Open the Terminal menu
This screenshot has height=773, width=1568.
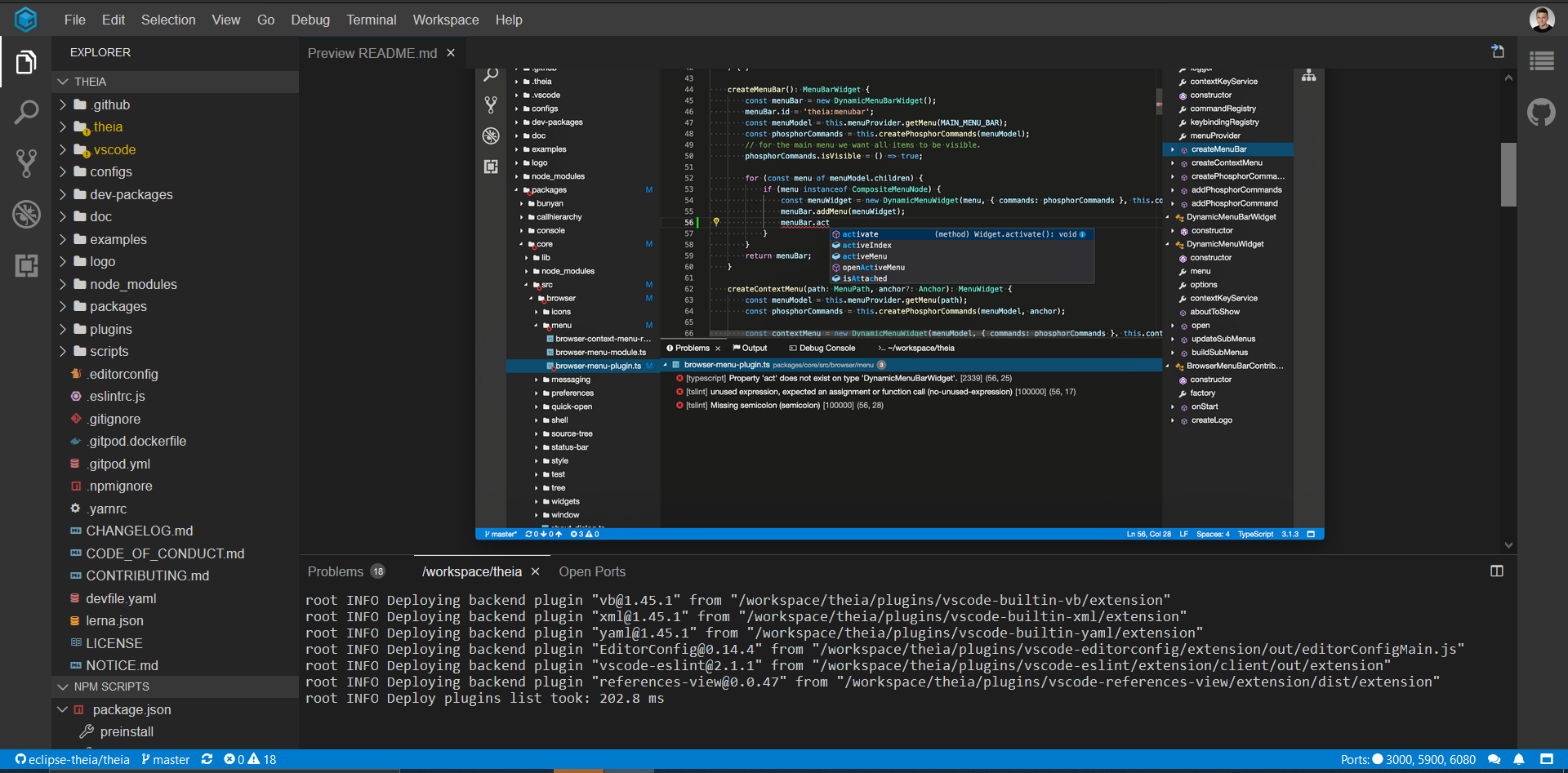[372, 20]
